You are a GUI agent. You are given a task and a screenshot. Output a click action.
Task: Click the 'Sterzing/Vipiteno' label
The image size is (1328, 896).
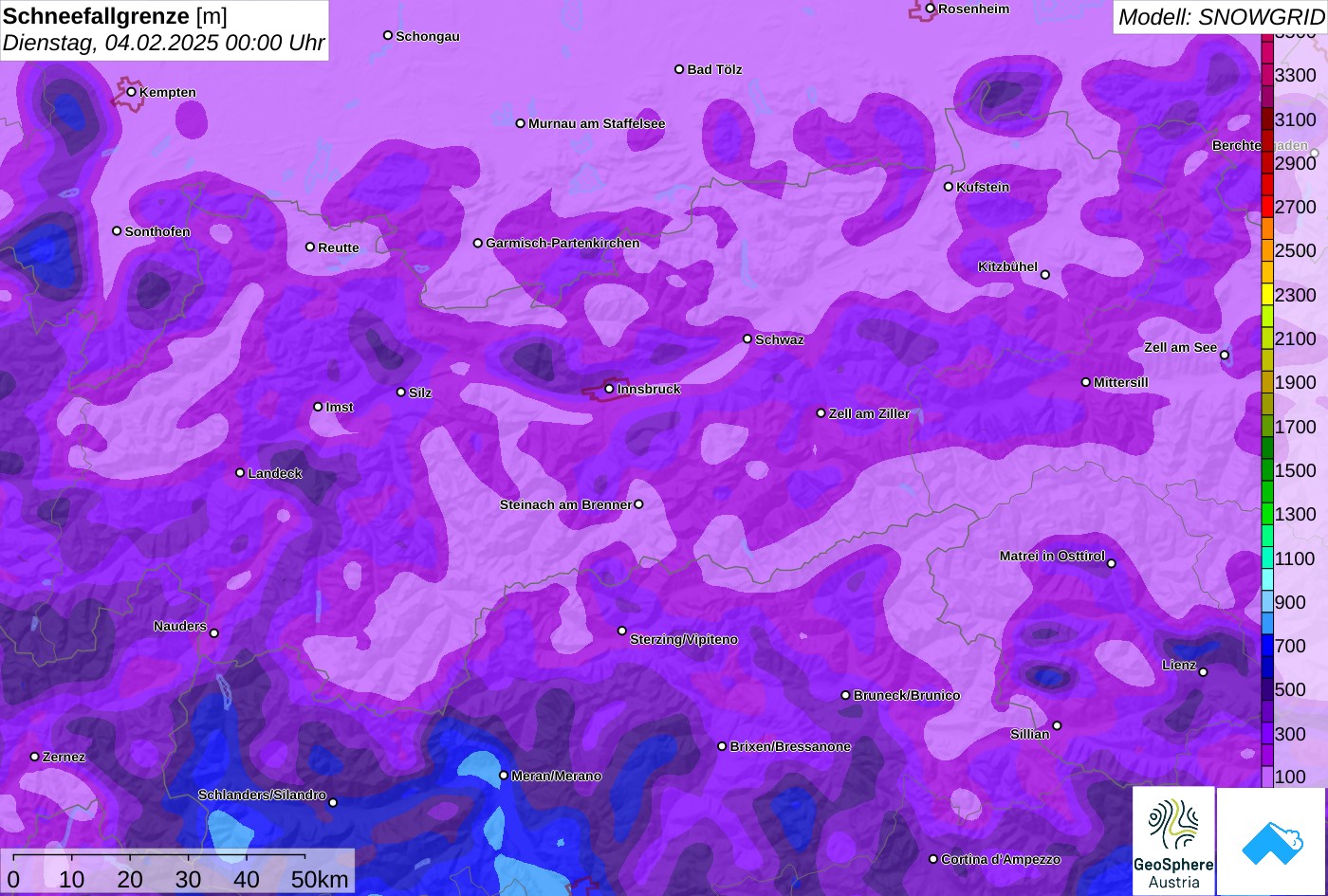pos(684,639)
